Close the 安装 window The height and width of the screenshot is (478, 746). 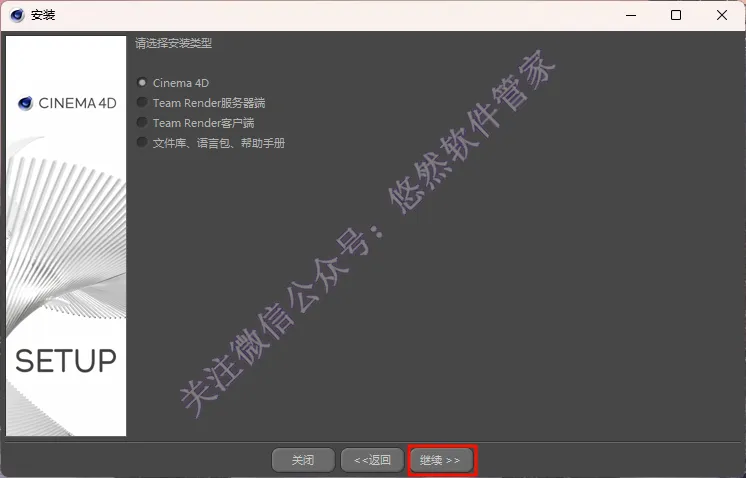click(x=722, y=15)
